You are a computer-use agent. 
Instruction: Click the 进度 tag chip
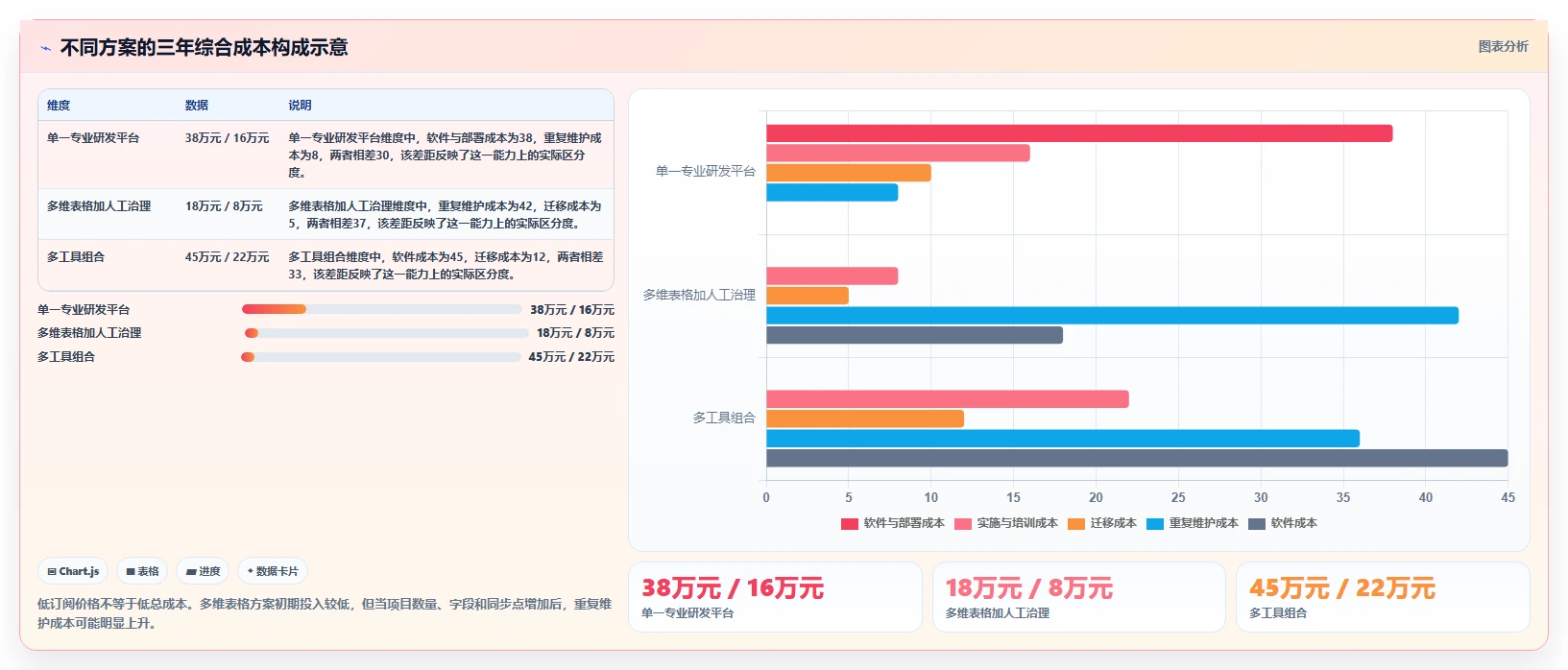coord(203,571)
